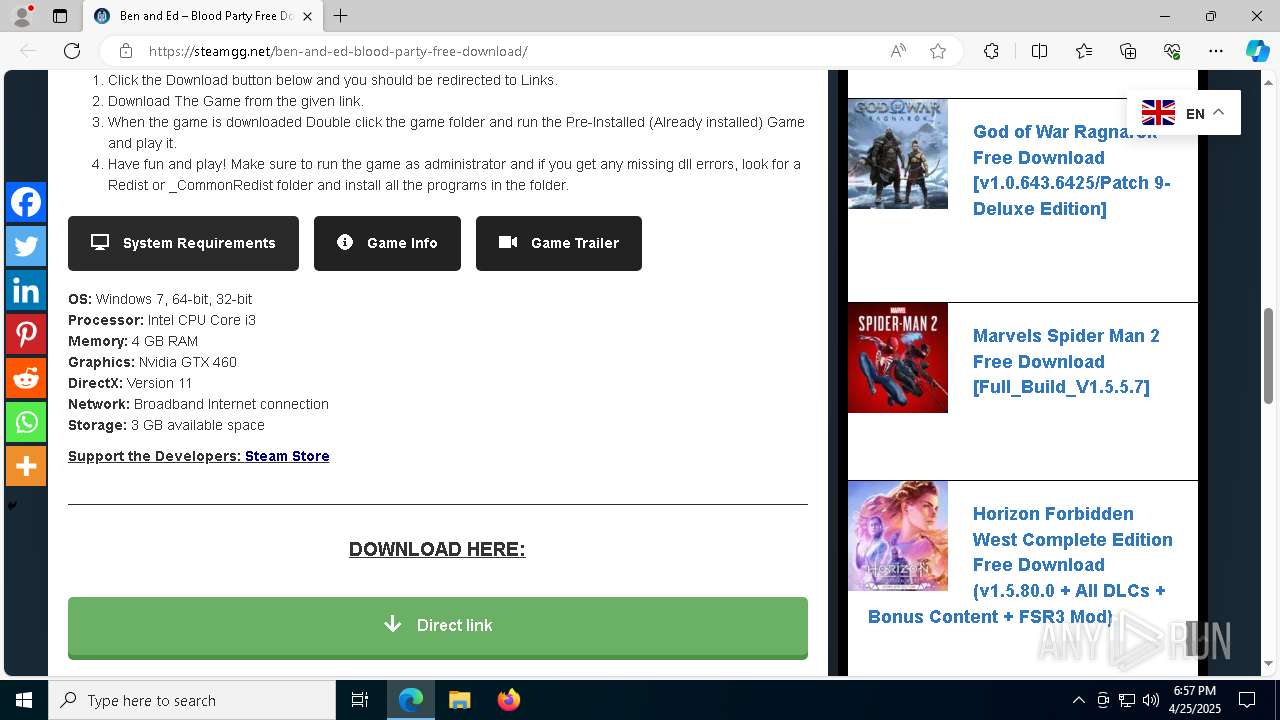Open the Steam Store support link

click(287, 456)
